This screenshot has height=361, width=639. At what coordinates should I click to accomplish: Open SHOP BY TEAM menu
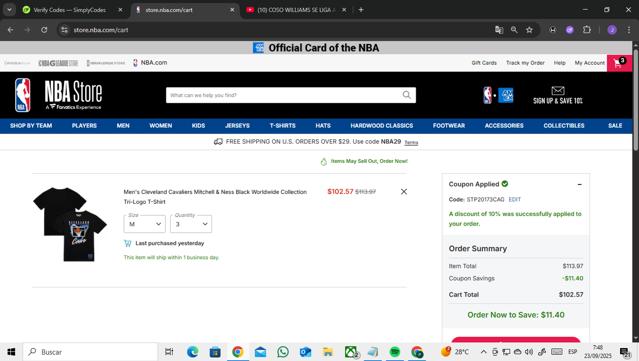(31, 125)
